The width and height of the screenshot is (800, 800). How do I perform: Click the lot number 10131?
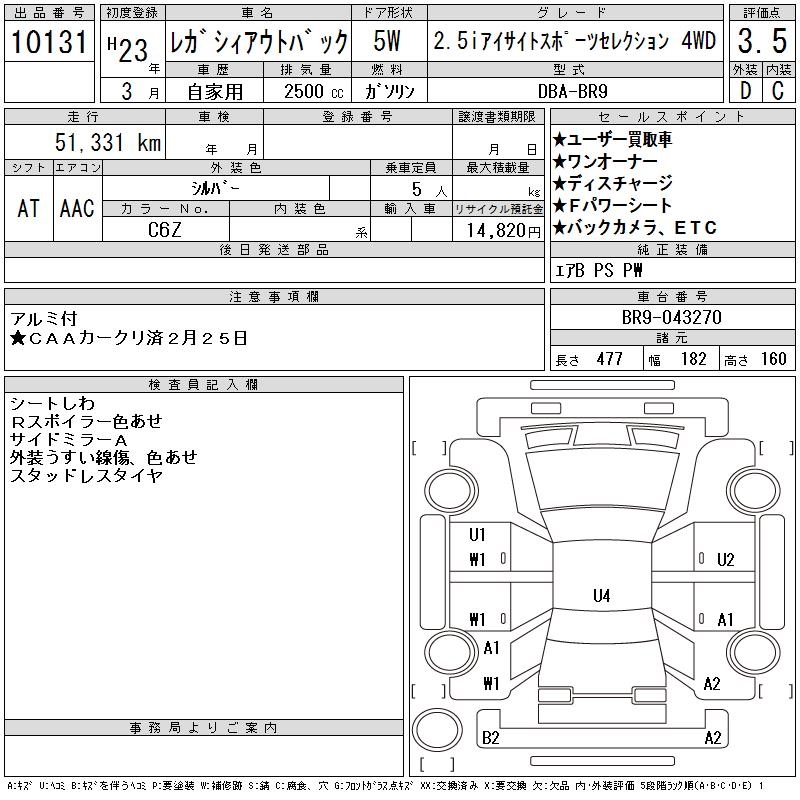(x=49, y=42)
